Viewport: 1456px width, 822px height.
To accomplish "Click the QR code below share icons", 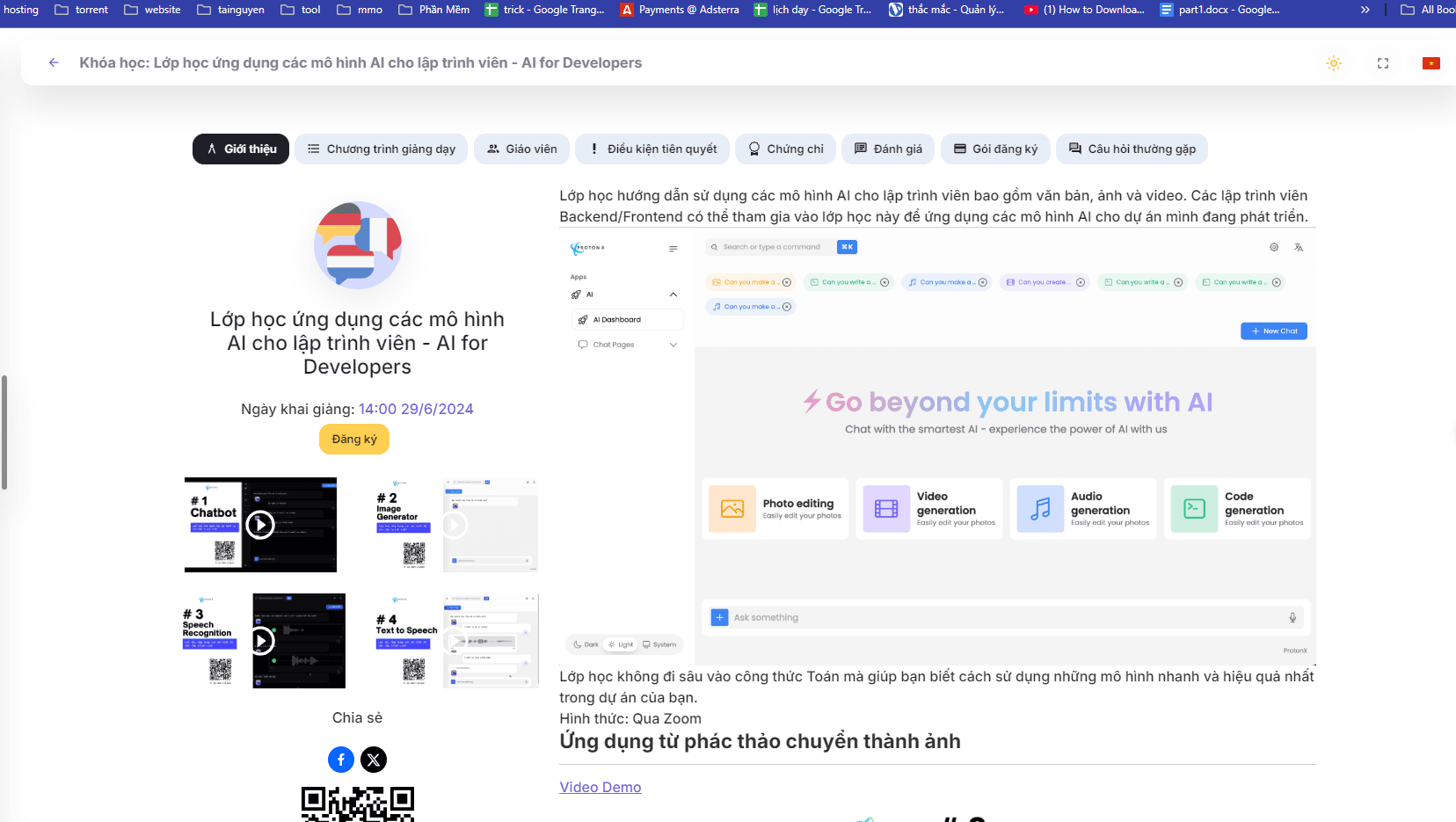I will click(x=358, y=804).
